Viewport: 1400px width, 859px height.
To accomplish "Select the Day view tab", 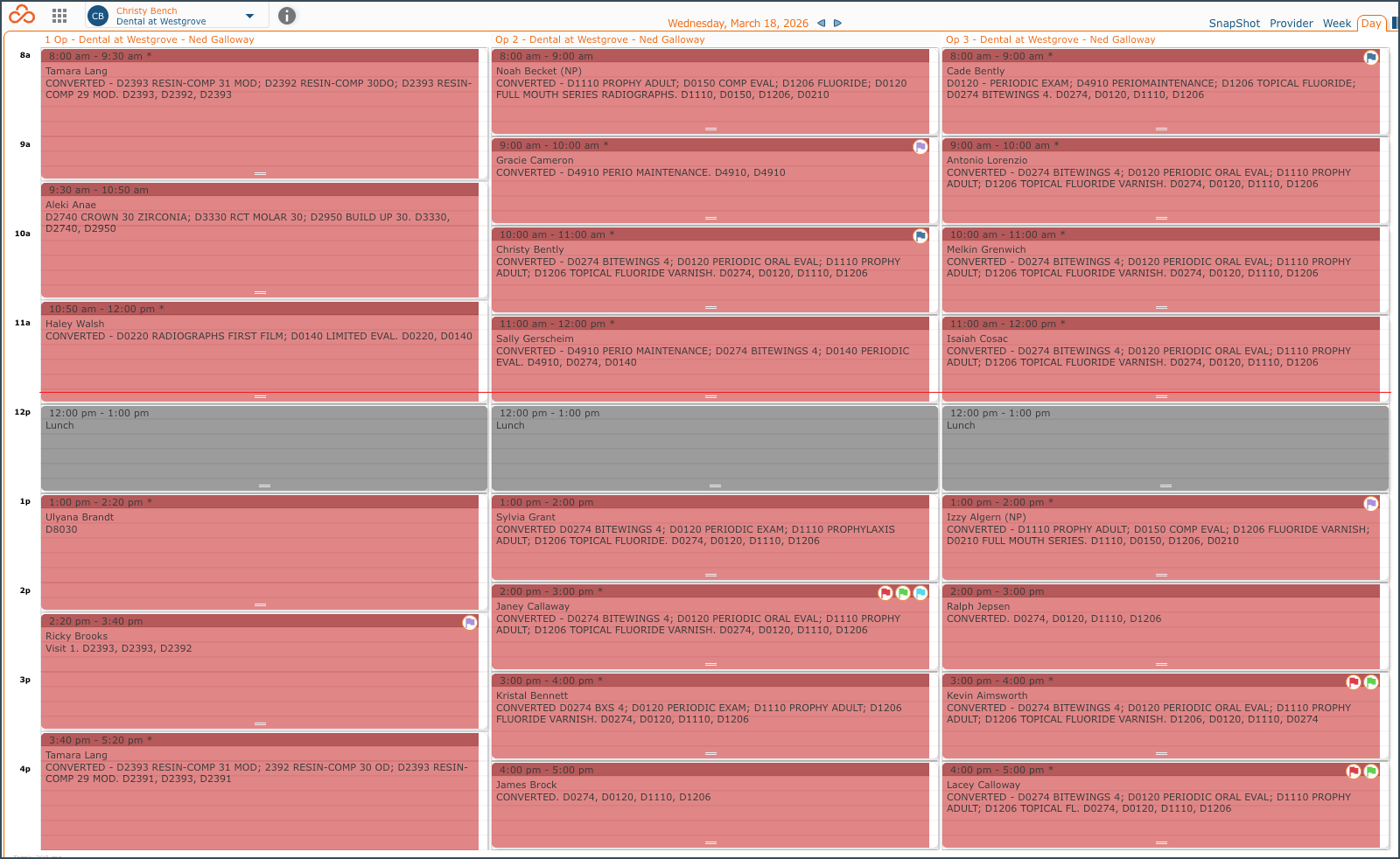I will click(x=1371, y=24).
